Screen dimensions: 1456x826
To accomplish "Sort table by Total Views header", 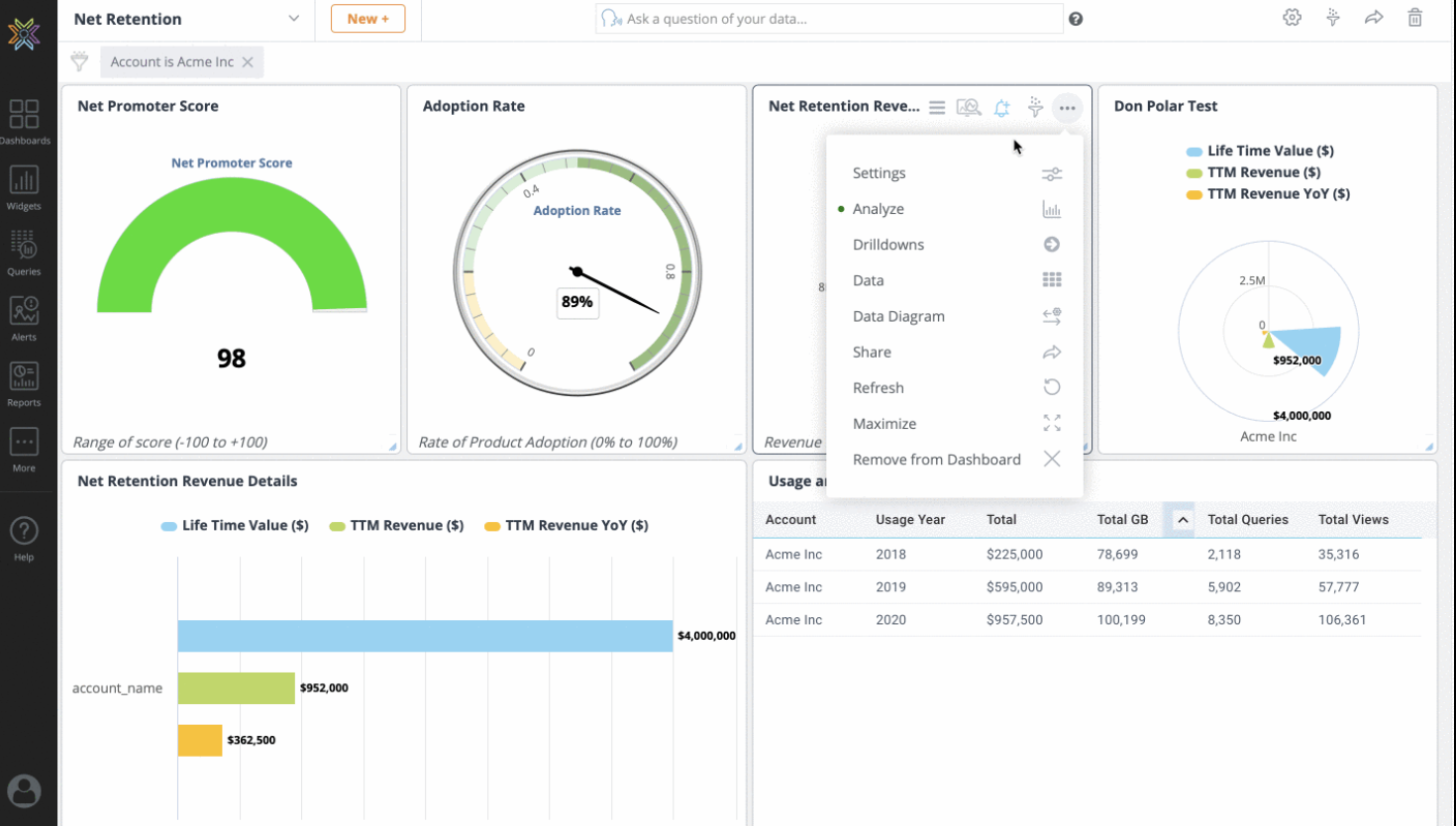I will click(1353, 520).
